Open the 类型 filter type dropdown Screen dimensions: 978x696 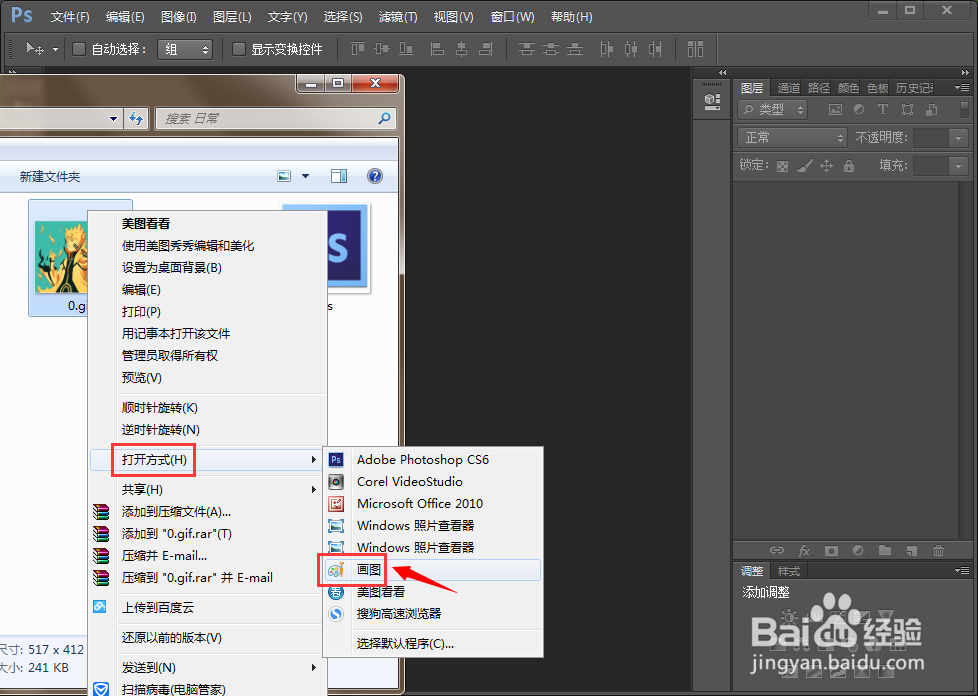tap(773, 110)
